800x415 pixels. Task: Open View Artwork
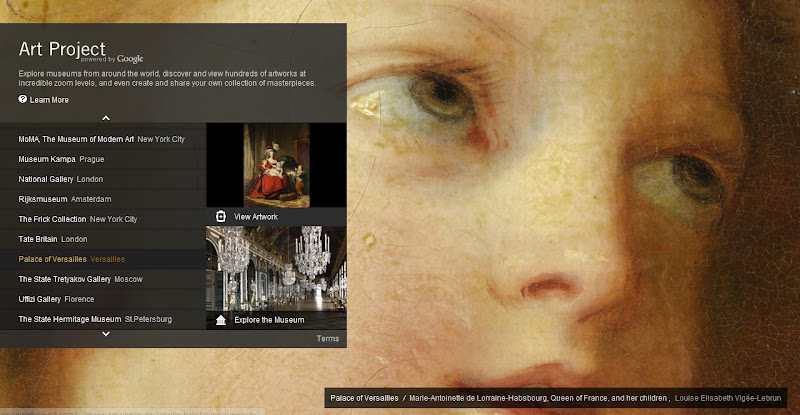tap(256, 216)
